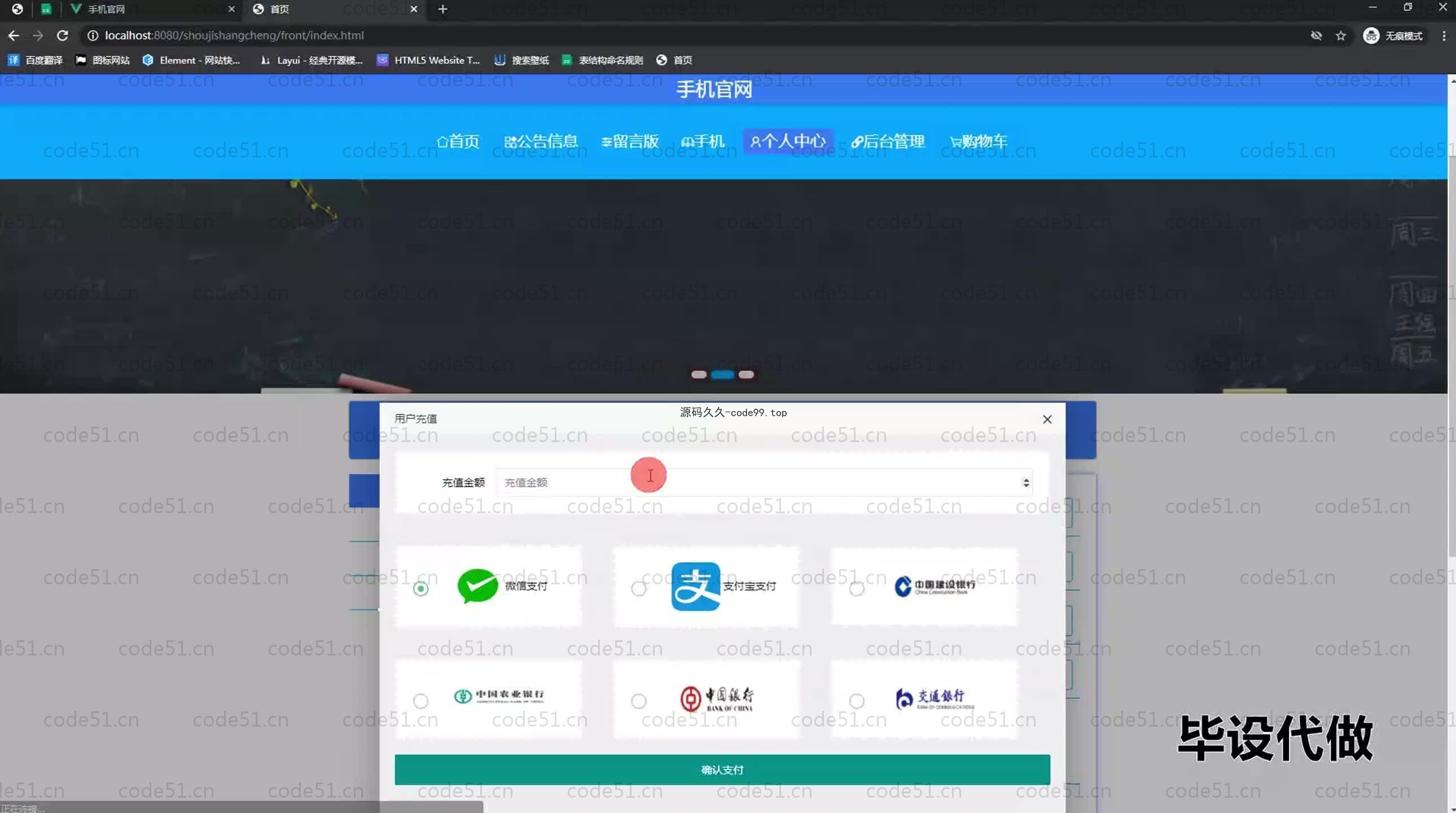Open the 后台管理 nav menu item

[x=887, y=141]
